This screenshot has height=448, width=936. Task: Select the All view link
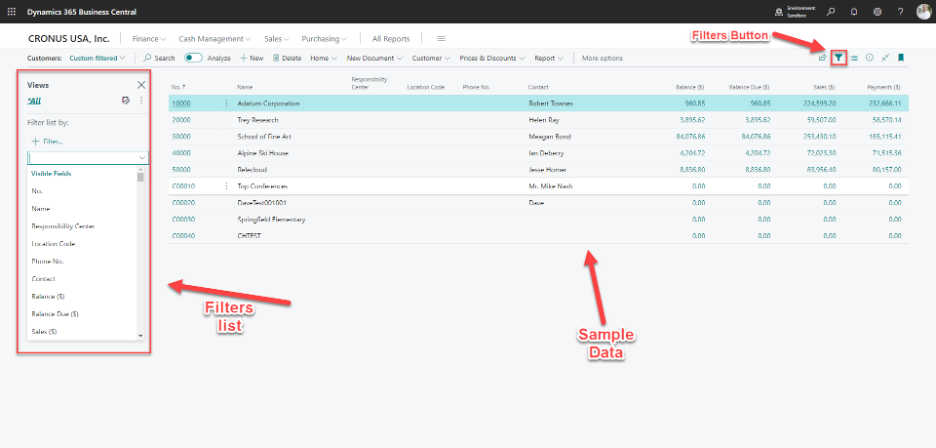pyautogui.click(x=34, y=101)
